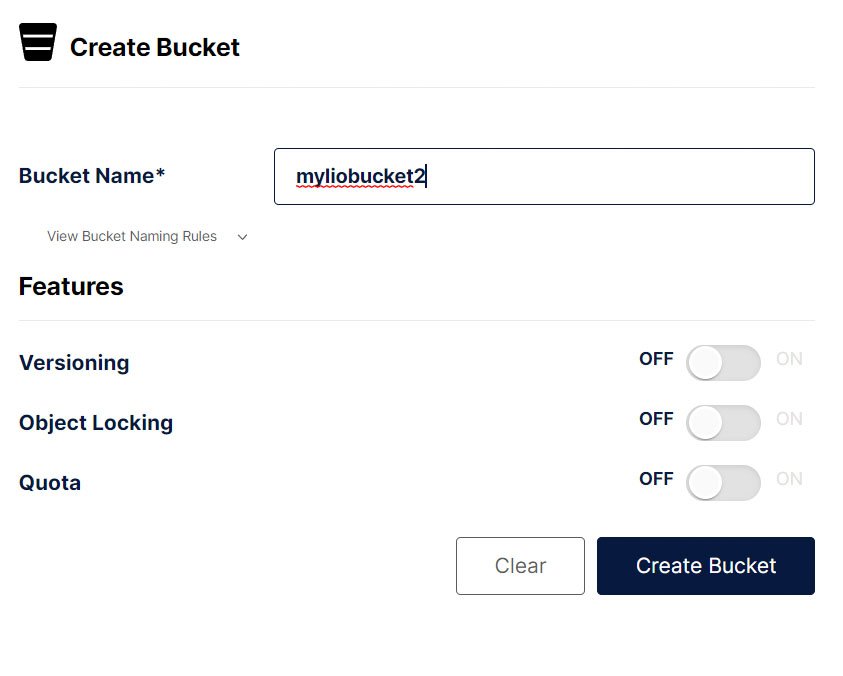The height and width of the screenshot is (676, 843).
Task: Enable the Versioning toggle switch
Action: pos(723,363)
